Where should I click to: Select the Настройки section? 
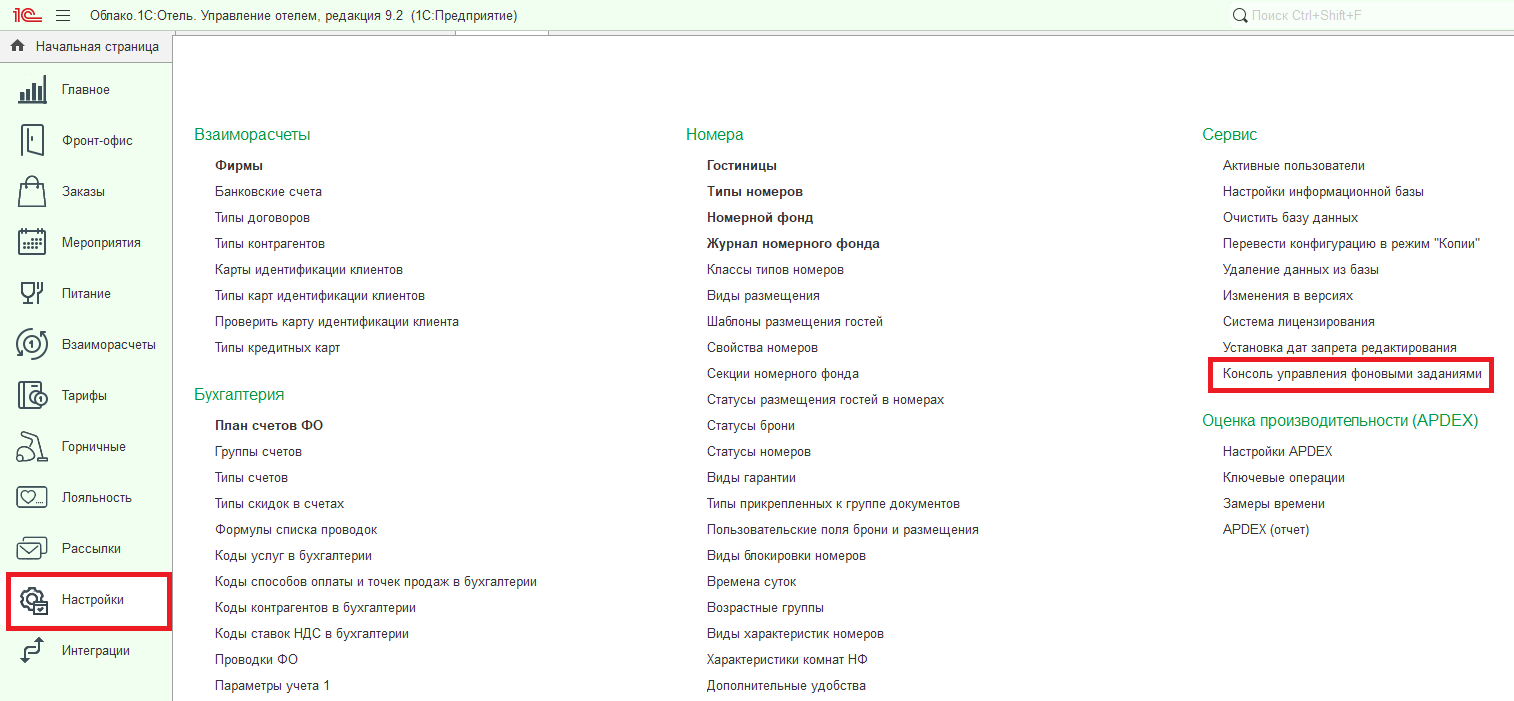(x=86, y=600)
